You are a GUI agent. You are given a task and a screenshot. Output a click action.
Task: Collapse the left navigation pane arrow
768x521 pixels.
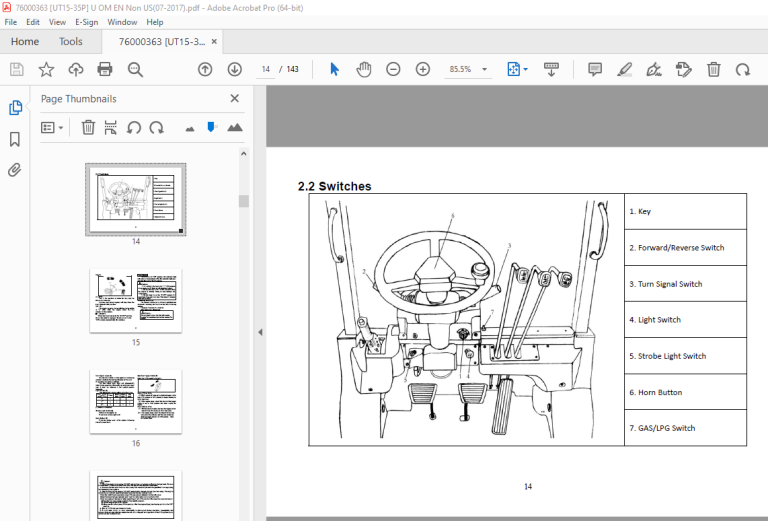pyautogui.click(x=260, y=332)
